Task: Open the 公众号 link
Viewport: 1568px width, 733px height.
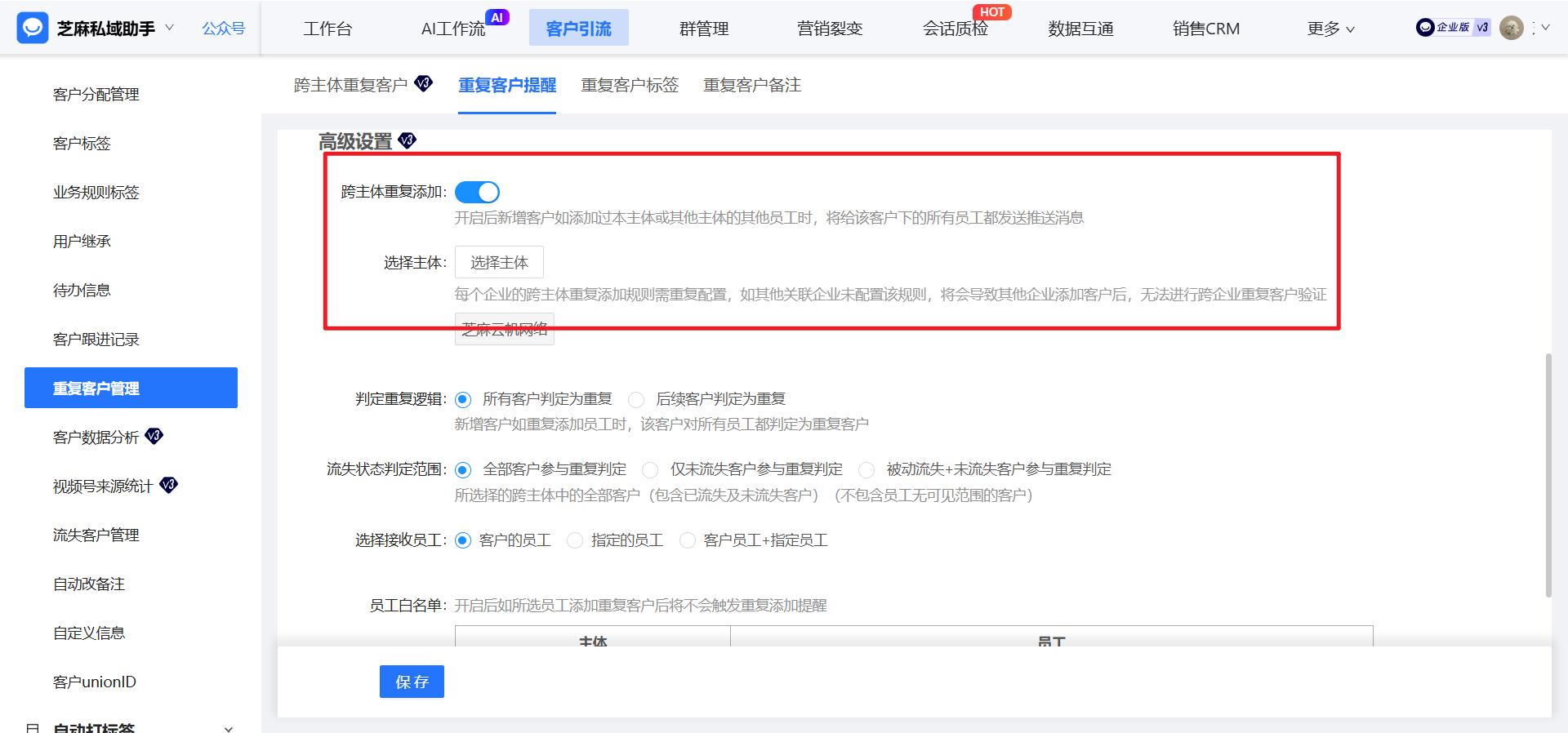Action: [224, 29]
